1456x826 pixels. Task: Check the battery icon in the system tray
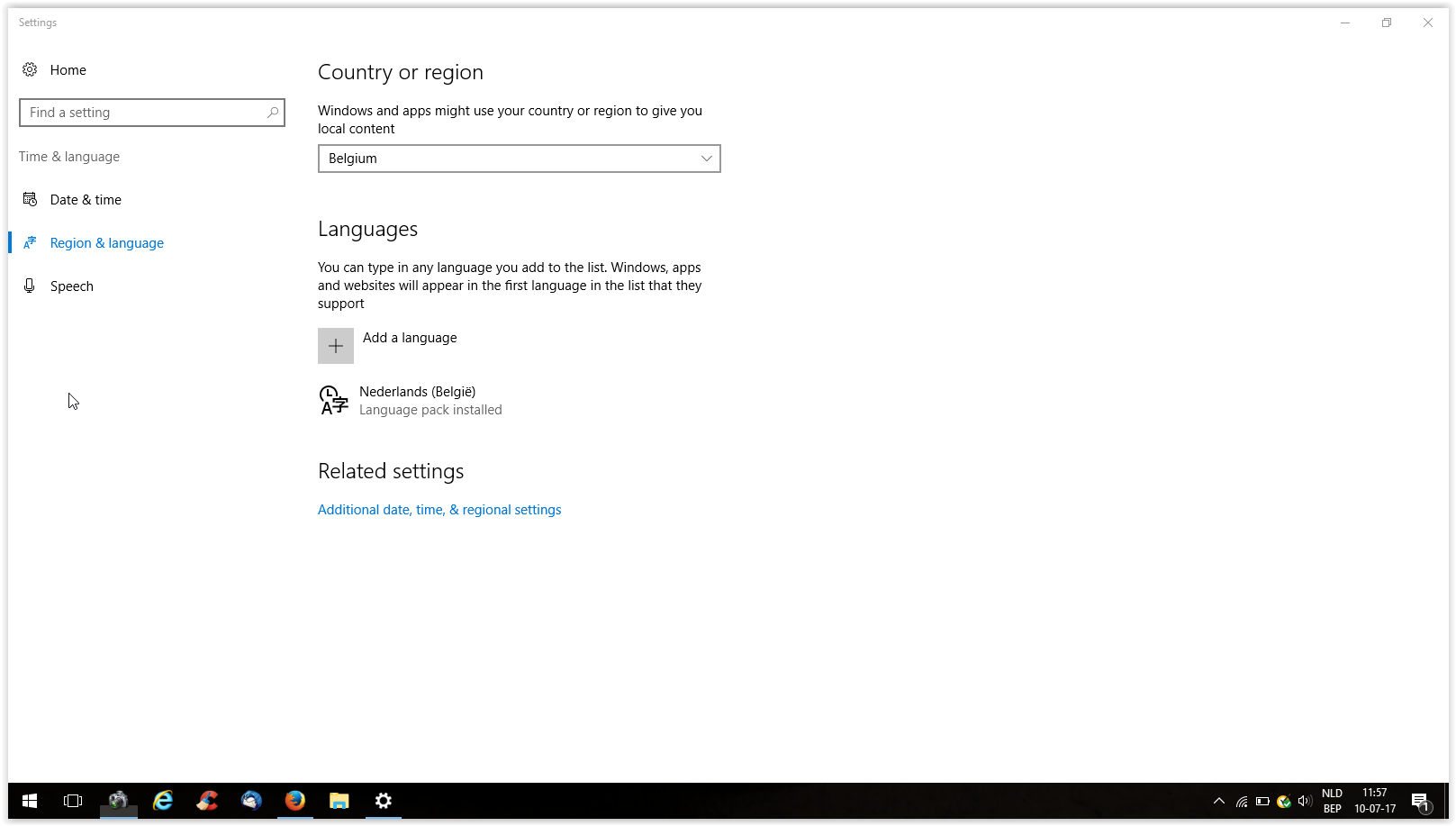1262,802
